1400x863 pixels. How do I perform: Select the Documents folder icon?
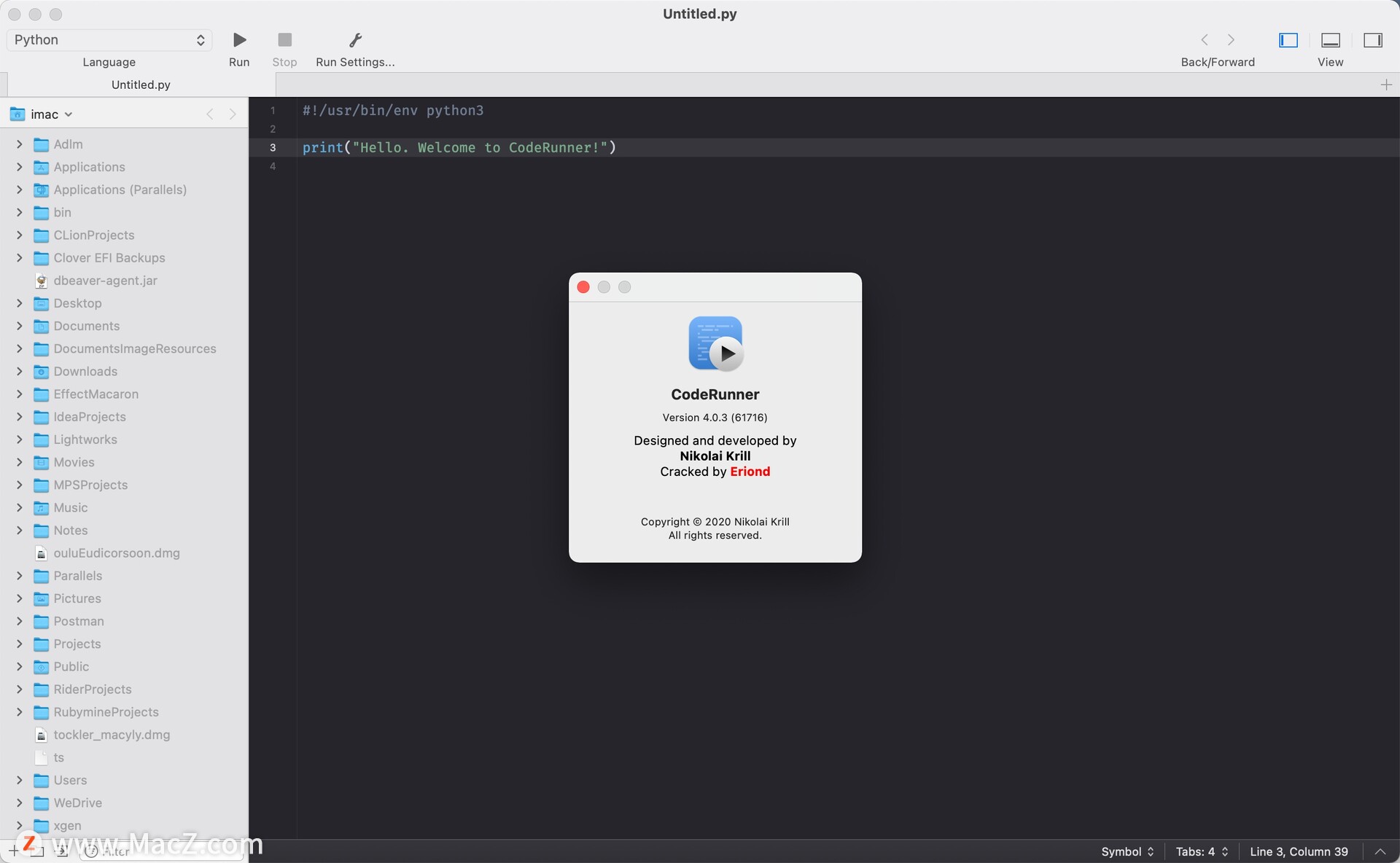42,327
